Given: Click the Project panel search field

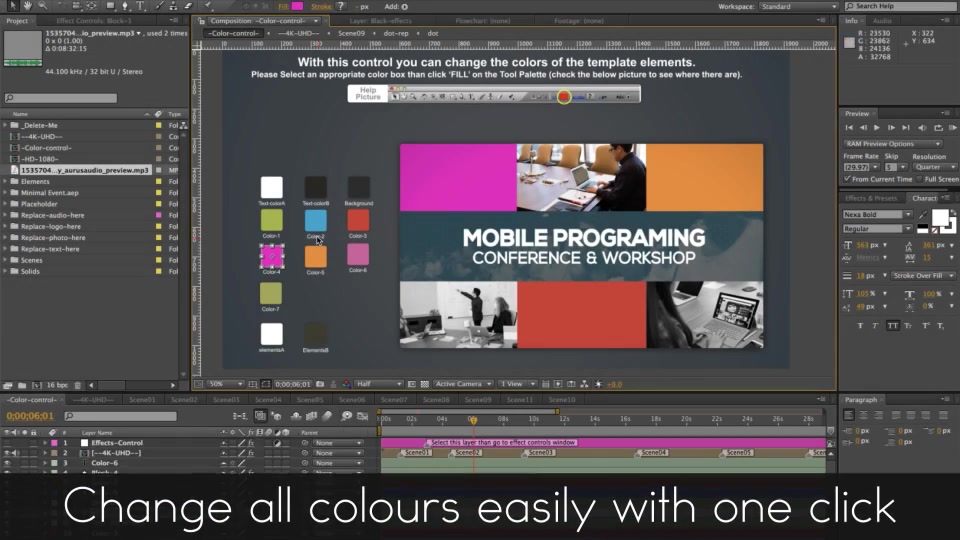Looking at the screenshot, I should [61, 98].
